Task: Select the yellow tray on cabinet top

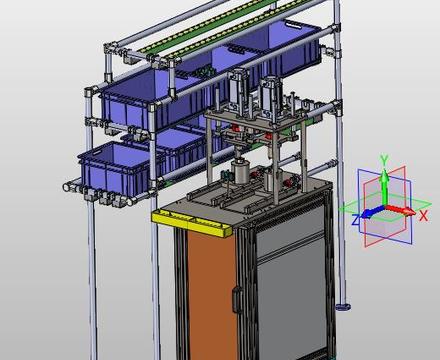Action: (x=191, y=223)
